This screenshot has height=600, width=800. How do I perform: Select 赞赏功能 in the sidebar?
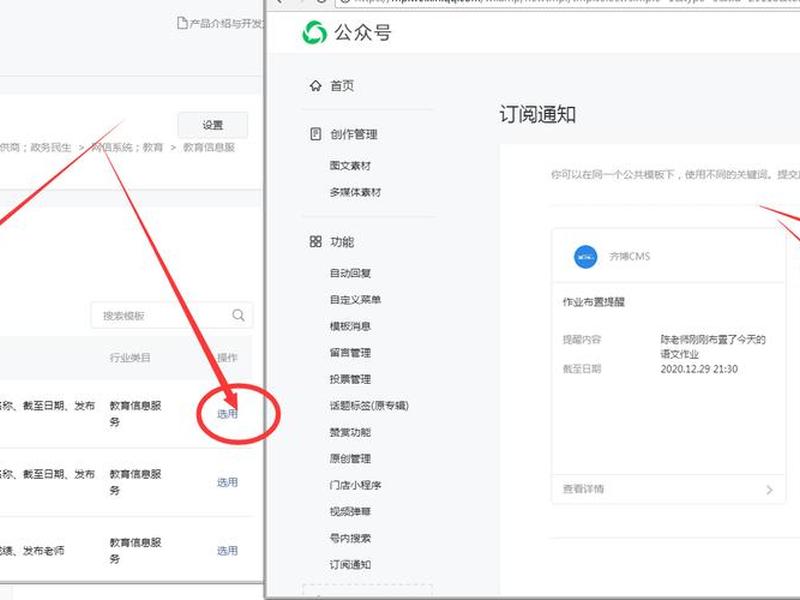[350, 432]
